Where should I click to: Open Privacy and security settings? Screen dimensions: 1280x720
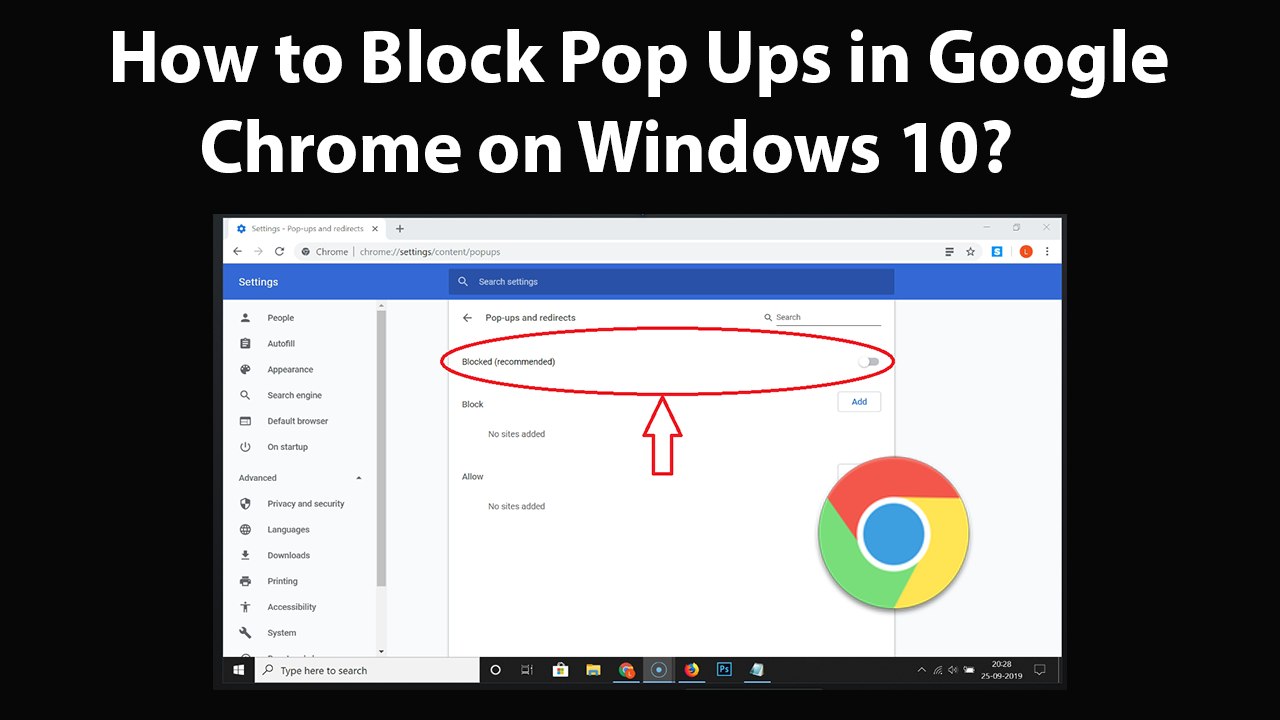[x=305, y=504]
